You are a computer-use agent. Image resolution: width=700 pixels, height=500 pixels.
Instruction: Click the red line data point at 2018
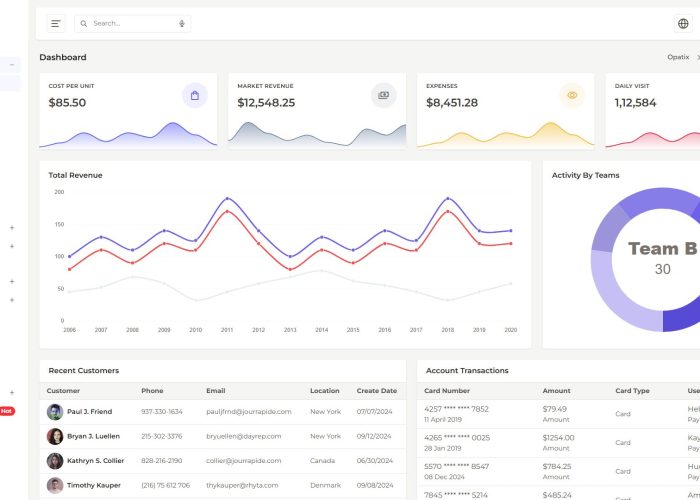pos(448,211)
